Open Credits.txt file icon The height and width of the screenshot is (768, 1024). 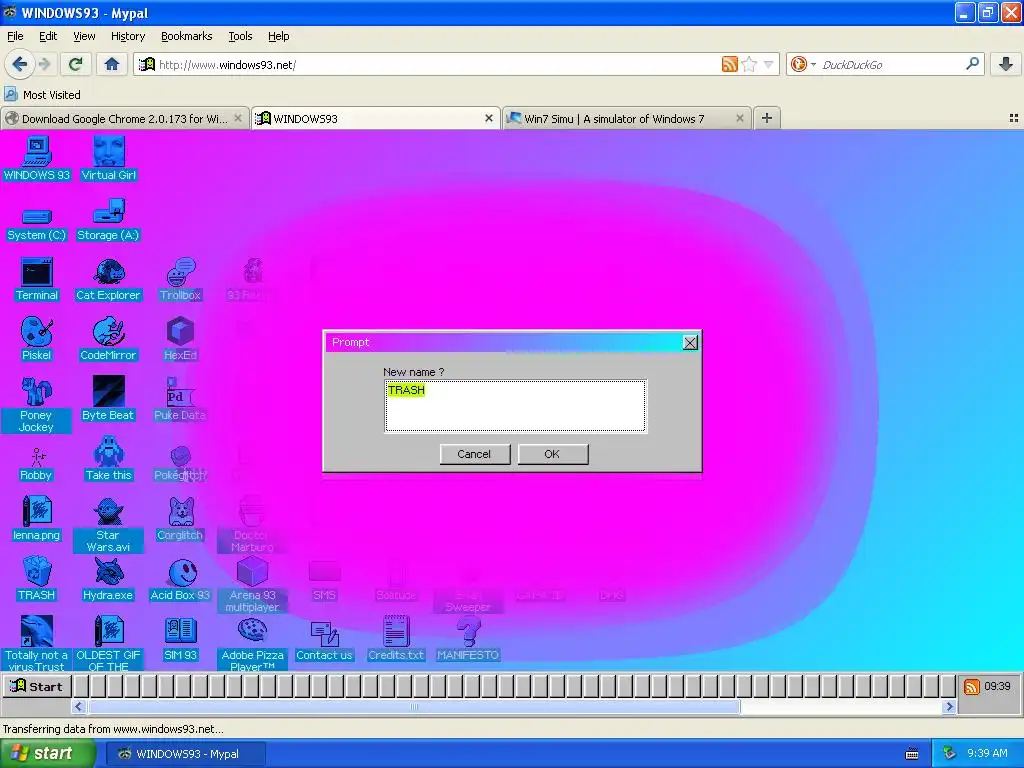(x=396, y=639)
